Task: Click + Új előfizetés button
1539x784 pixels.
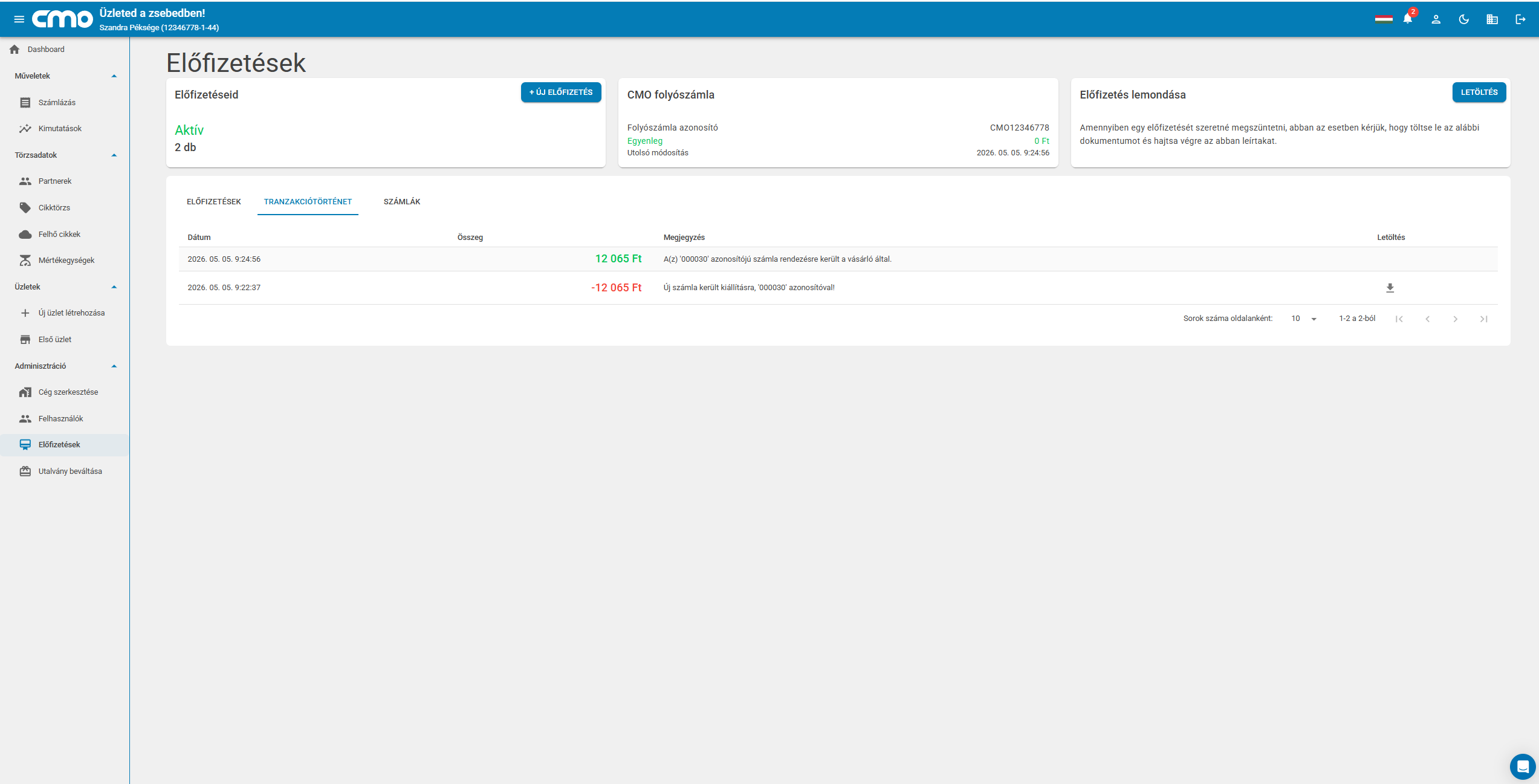Action: coord(561,92)
